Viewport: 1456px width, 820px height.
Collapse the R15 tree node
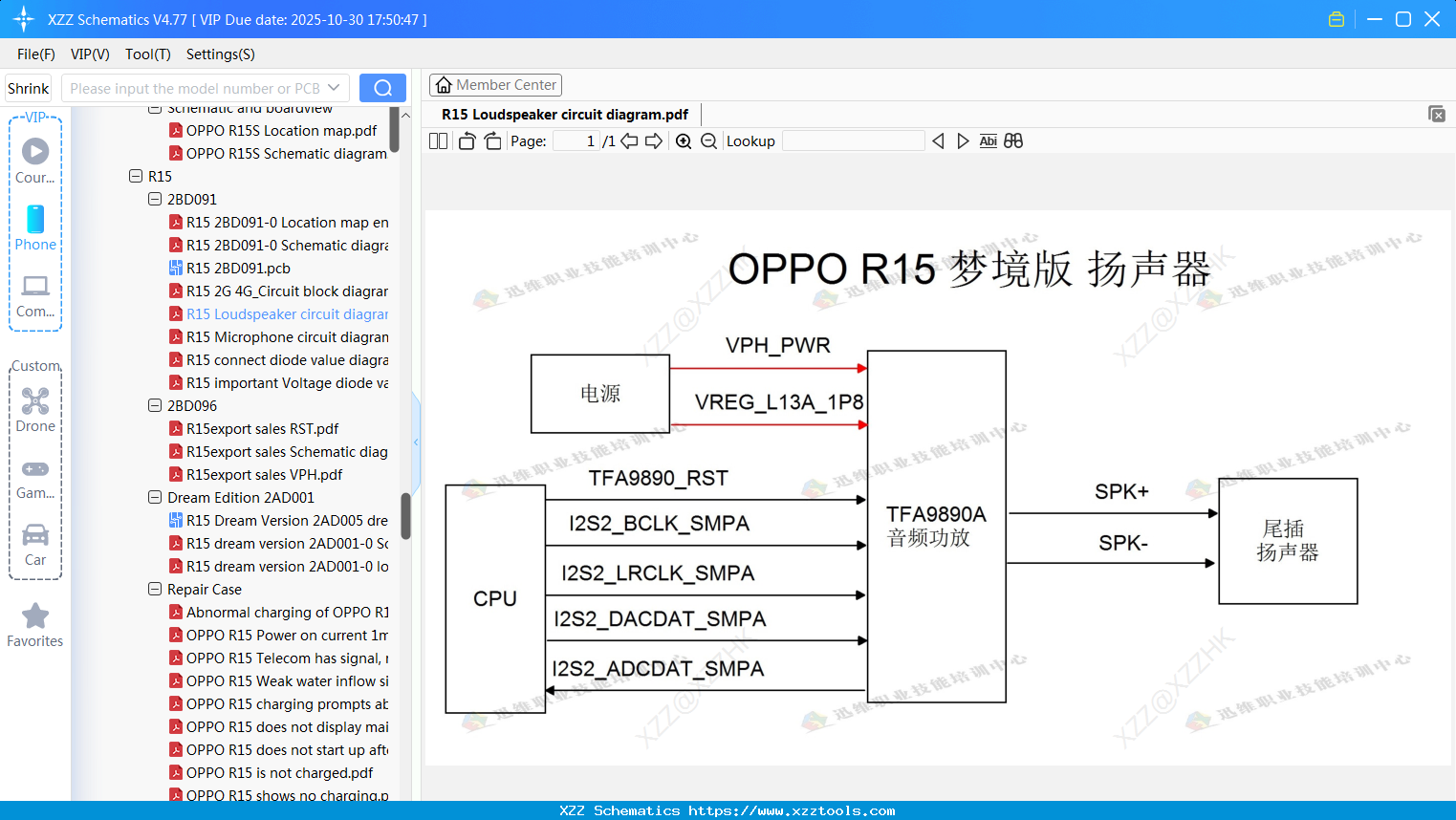136,176
